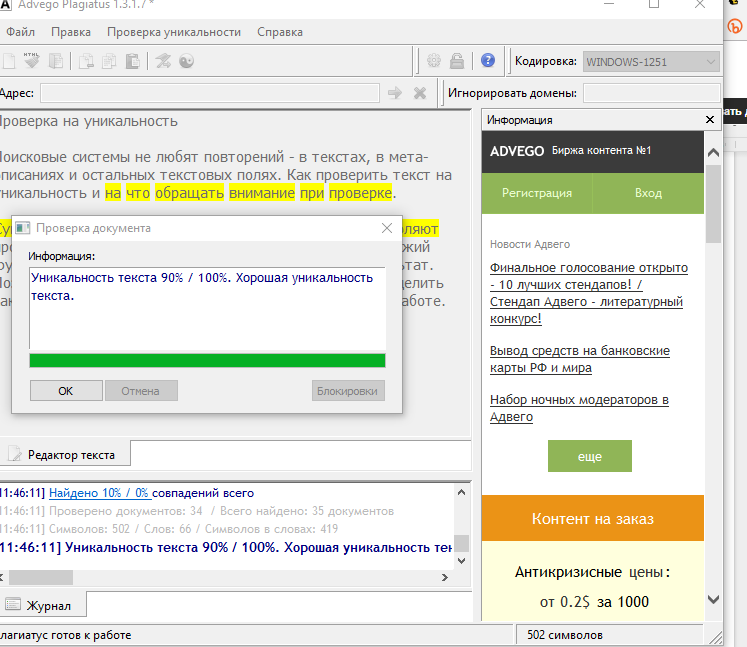The width and height of the screenshot is (747, 647).
Task: Click the dialog information text box
Action: click(x=207, y=308)
